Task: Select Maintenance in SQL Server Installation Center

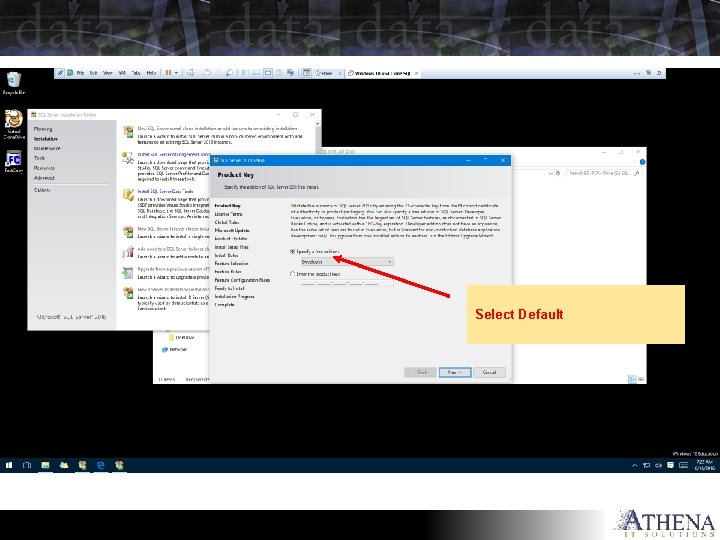Action: click(47, 148)
